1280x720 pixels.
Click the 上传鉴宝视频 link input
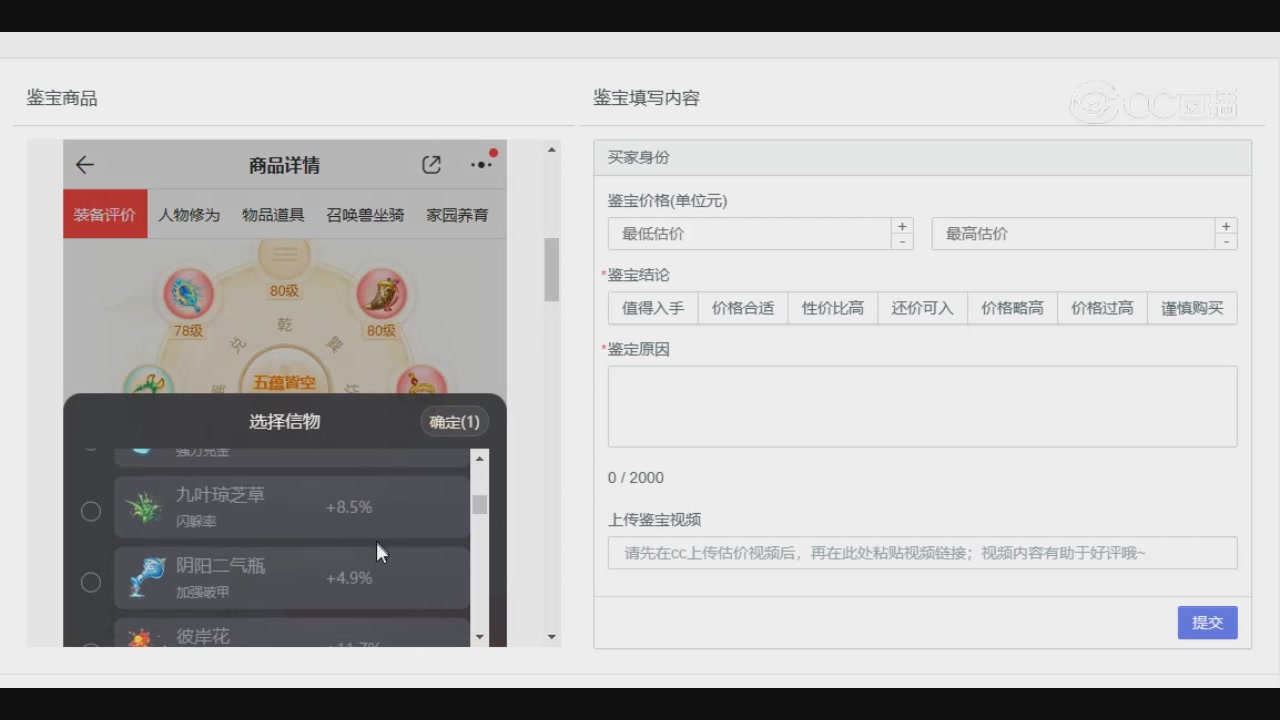point(922,553)
